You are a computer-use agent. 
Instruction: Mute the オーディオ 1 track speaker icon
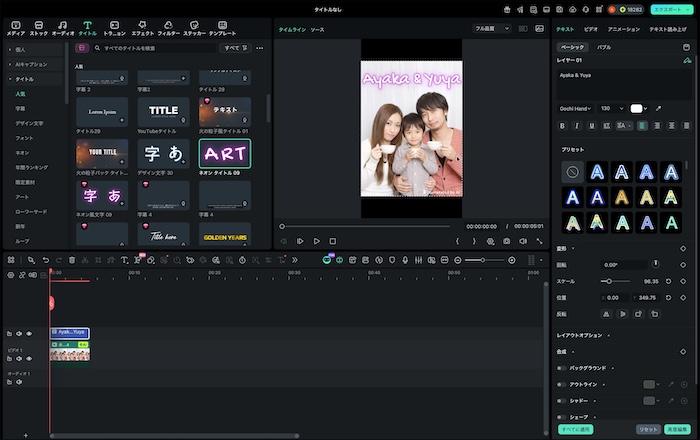tap(19, 382)
